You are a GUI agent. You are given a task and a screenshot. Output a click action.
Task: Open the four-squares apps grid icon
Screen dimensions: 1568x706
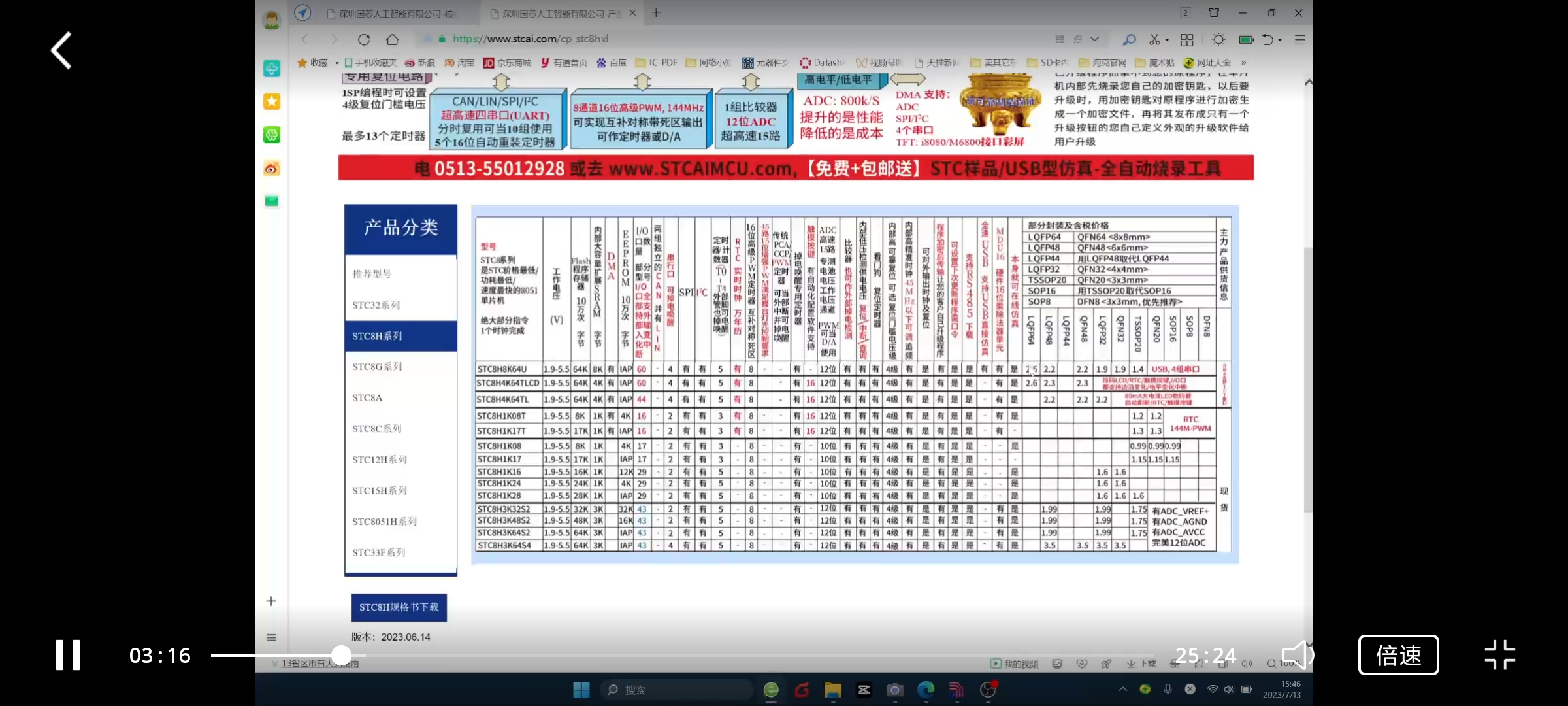(1187, 40)
